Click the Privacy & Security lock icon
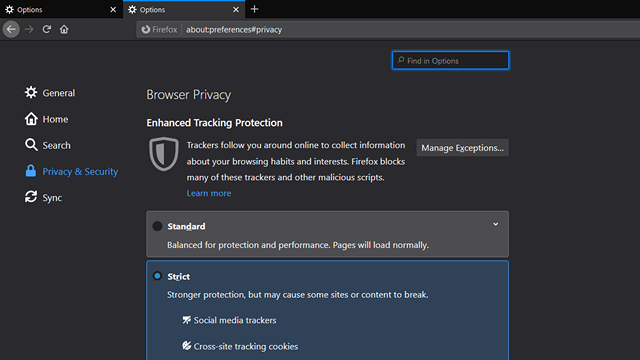 [31, 171]
